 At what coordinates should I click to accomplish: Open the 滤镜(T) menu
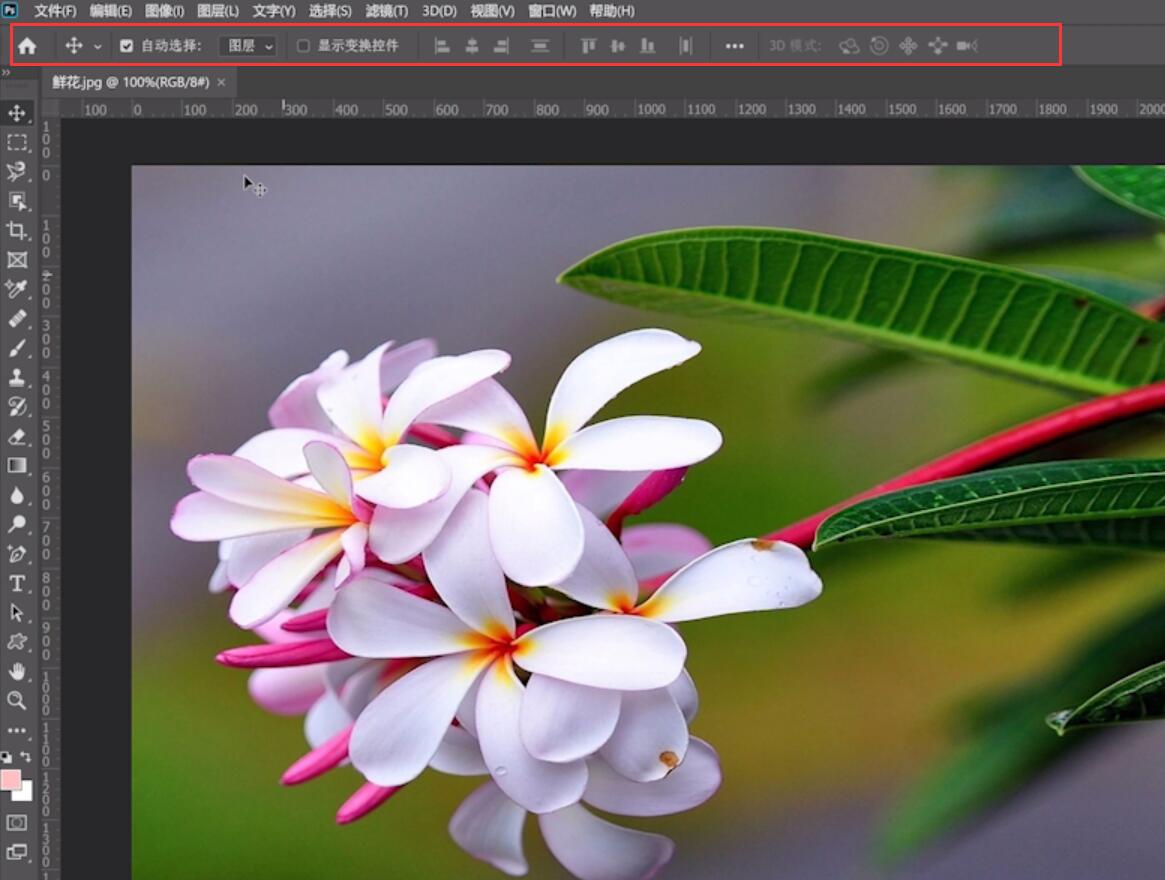tap(386, 11)
